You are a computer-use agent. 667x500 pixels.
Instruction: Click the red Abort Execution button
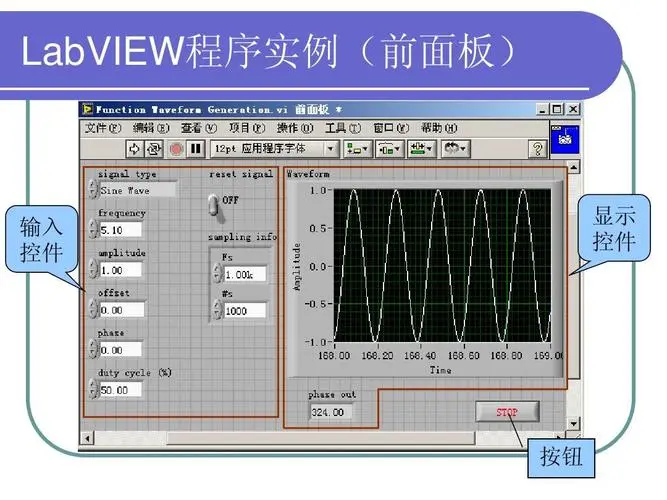point(176,149)
